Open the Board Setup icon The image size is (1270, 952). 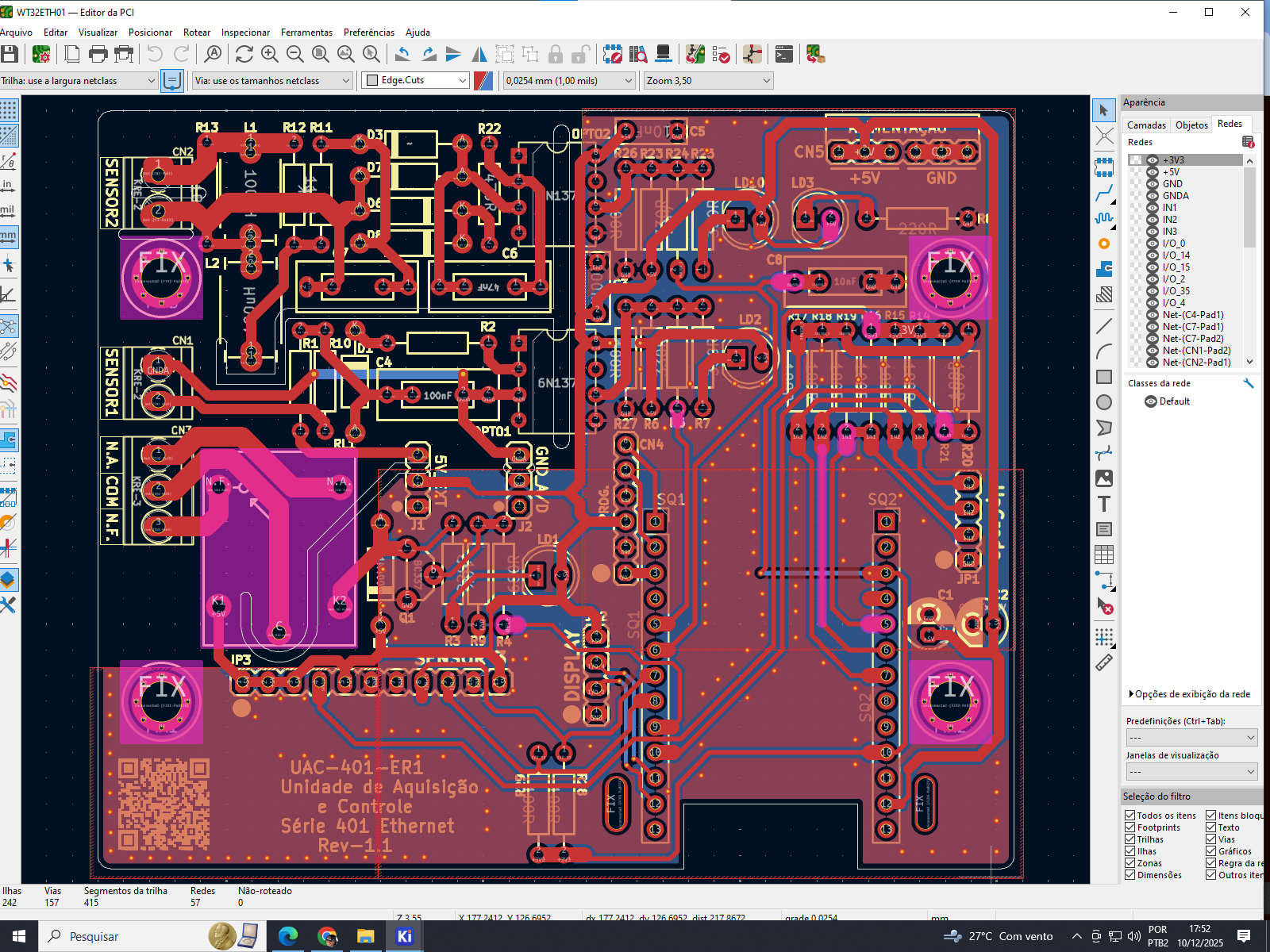(41, 54)
